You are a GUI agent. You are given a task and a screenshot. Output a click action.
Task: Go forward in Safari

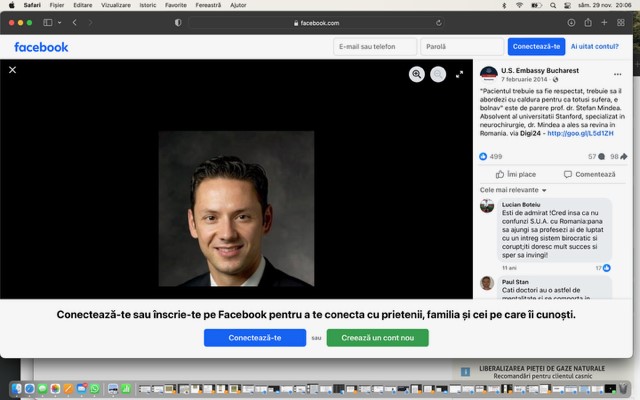click(x=90, y=22)
